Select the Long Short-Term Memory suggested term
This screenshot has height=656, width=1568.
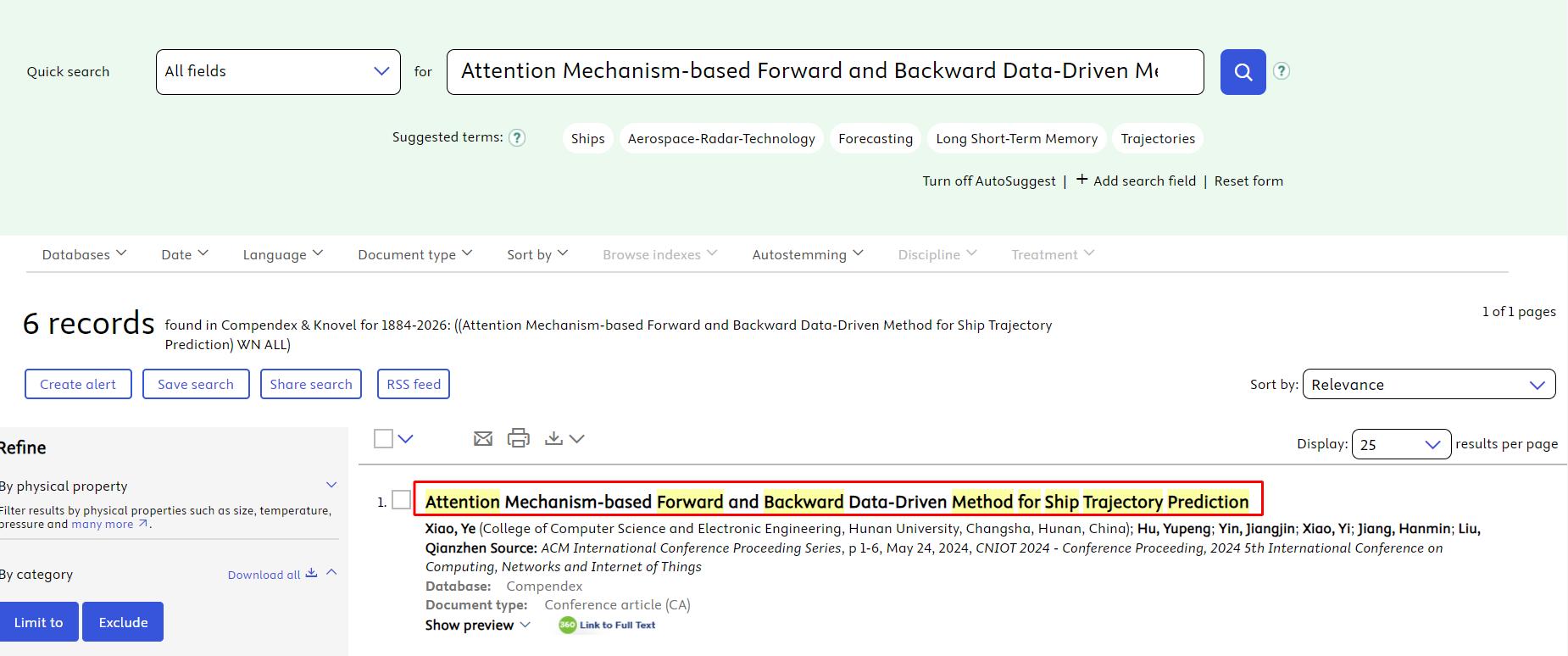coord(1016,138)
